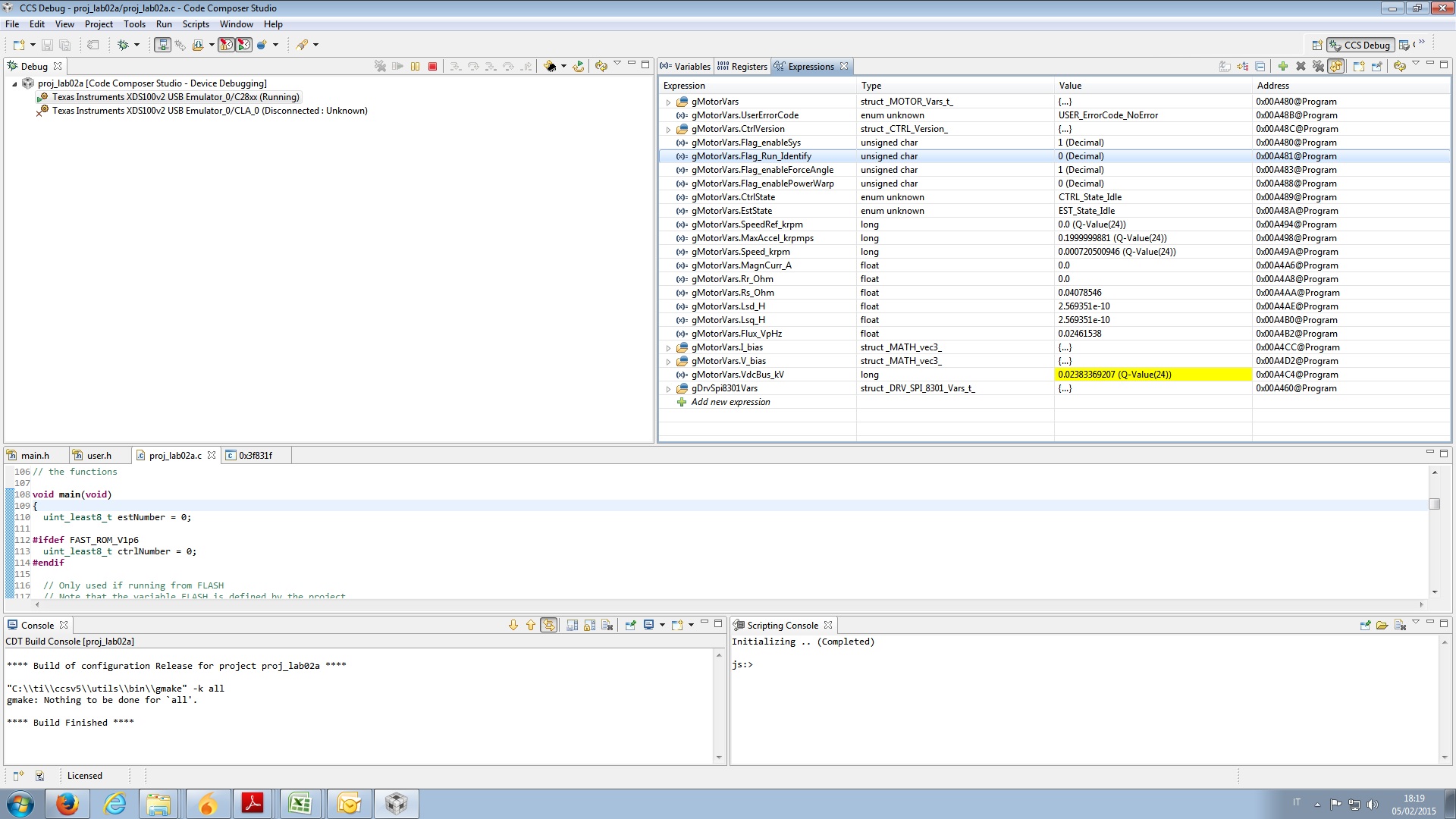
Task: Toggle continuous refresh in Expressions view
Action: [x=1336, y=67]
